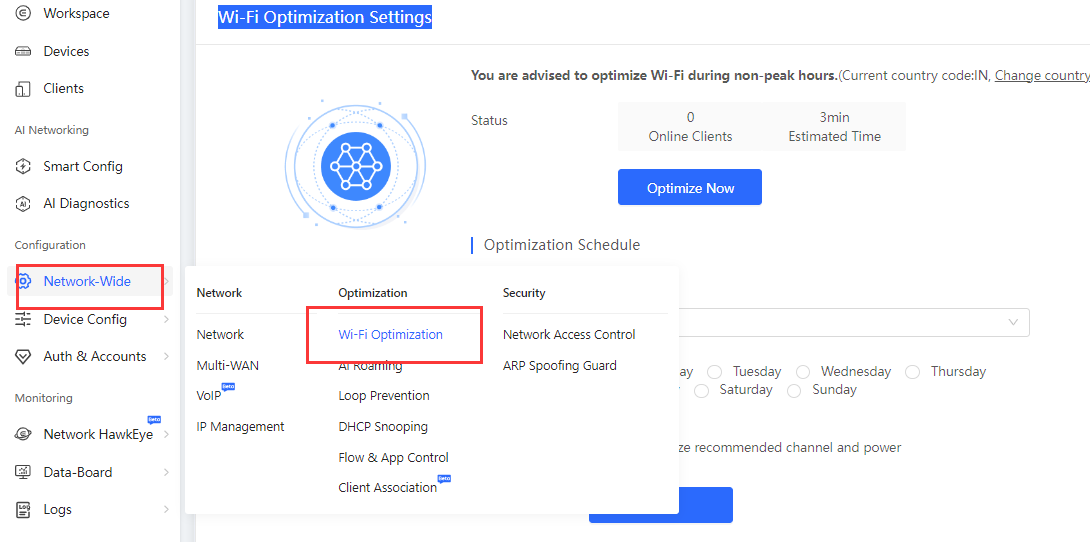1090x542 pixels.
Task: Click the Smart Config icon
Action: tap(23, 166)
